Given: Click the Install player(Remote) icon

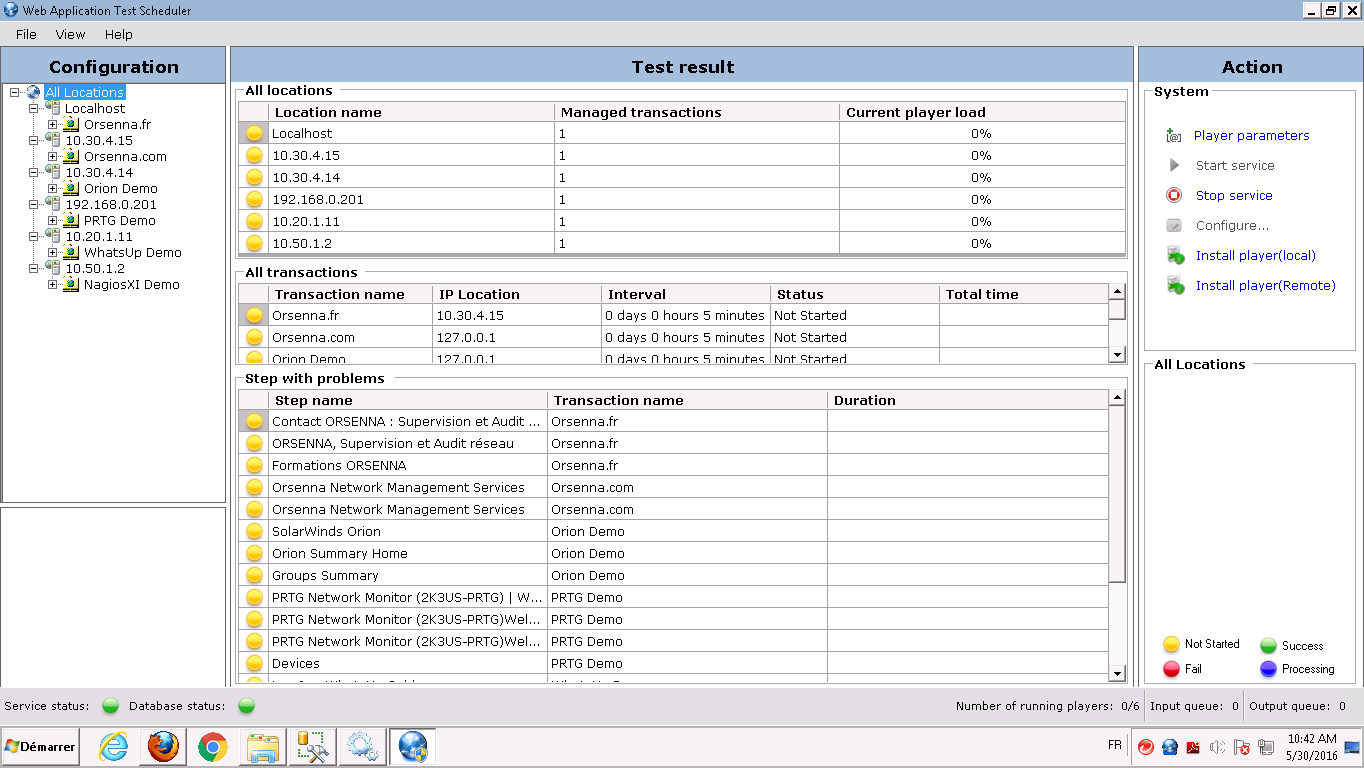Looking at the screenshot, I should 1176,286.
